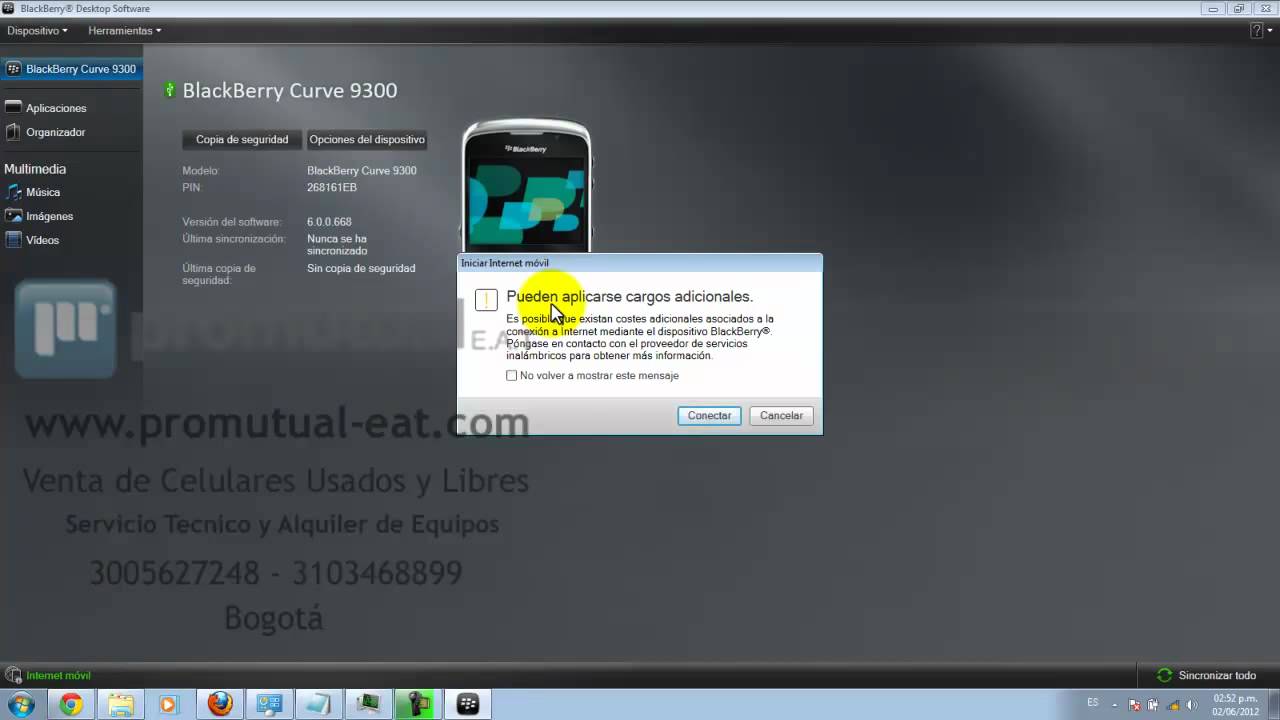Click the power plug tray icon
This screenshot has height=720, width=1280.
point(1153,704)
